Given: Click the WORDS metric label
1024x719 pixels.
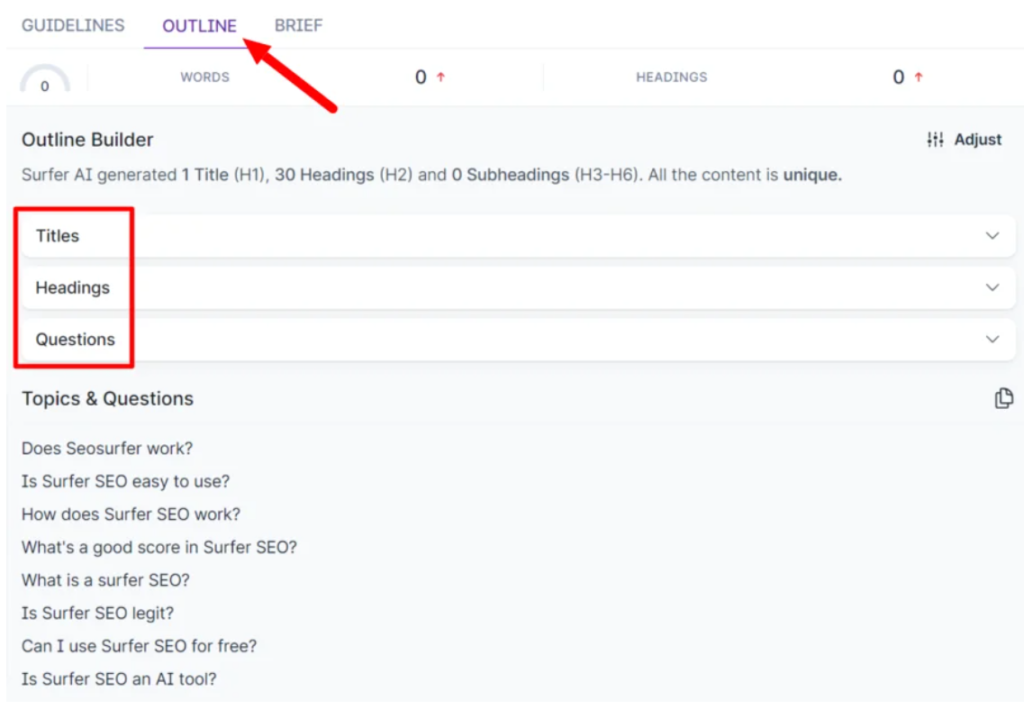Looking at the screenshot, I should 205,77.
